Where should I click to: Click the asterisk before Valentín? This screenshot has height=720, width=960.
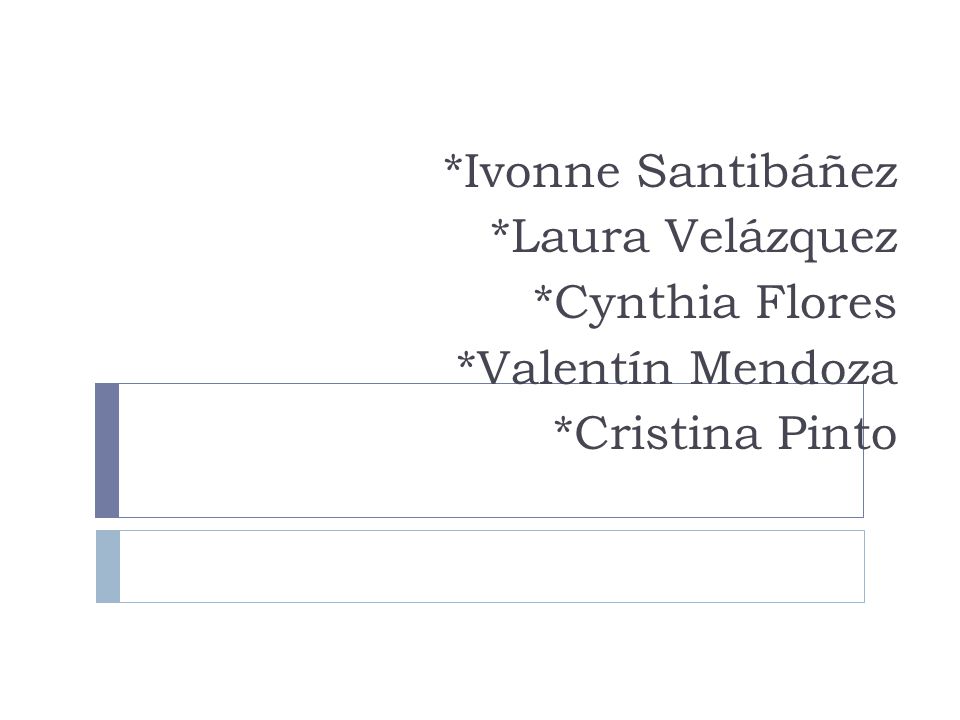tap(466, 362)
